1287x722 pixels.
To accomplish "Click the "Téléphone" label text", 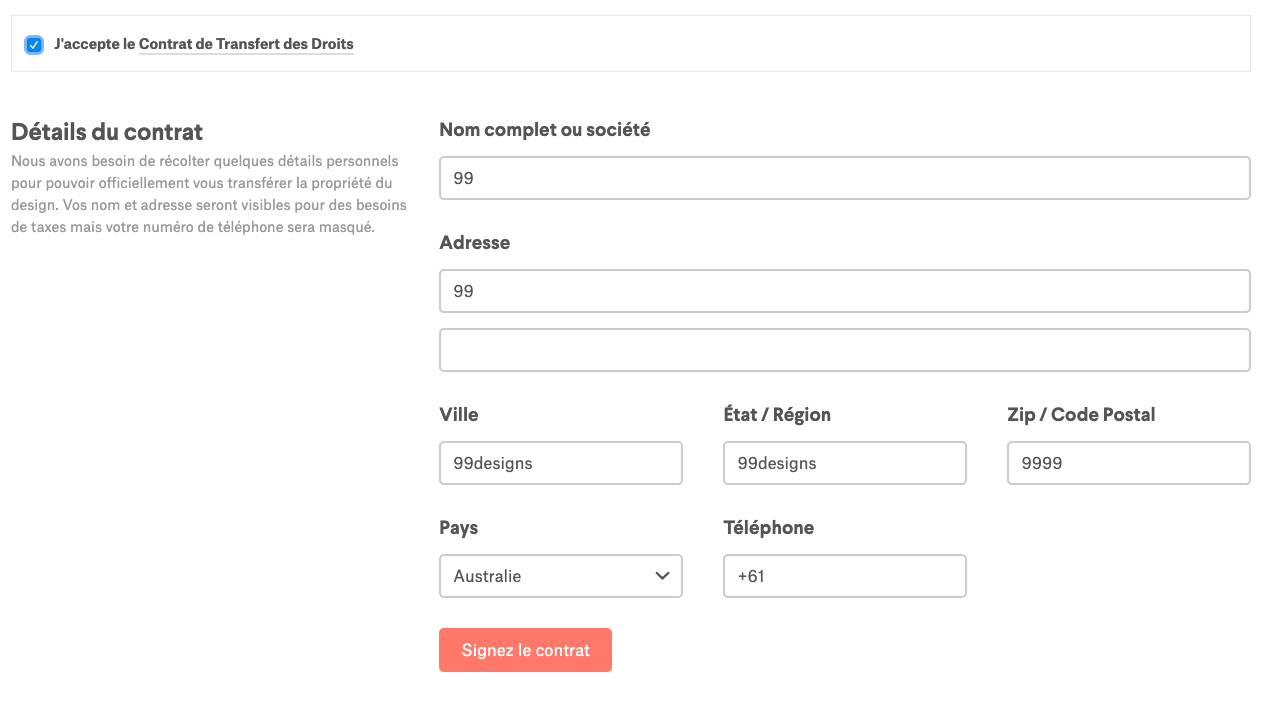I will click(768, 527).
